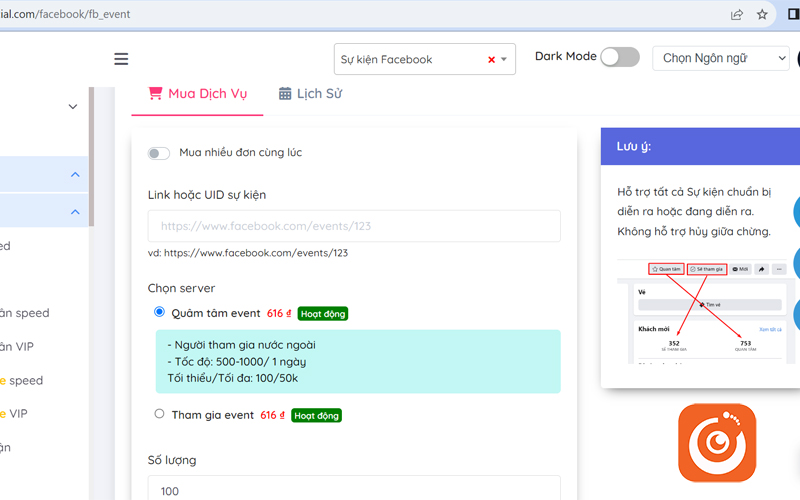Bookmark this page with star icon
The image size is (800, 500).
pos(762,14)
